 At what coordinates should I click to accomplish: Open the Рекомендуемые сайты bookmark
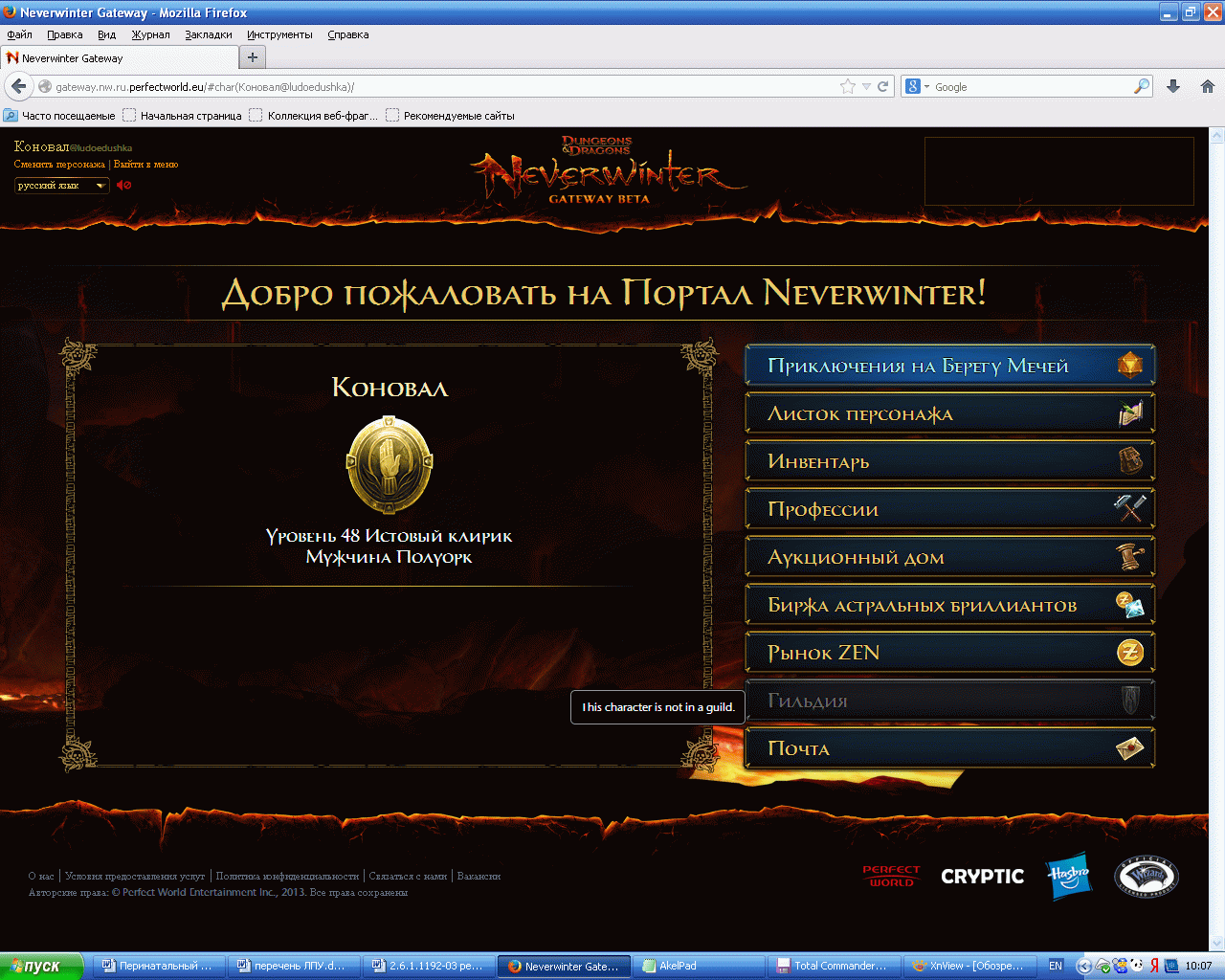pos(450,116)
